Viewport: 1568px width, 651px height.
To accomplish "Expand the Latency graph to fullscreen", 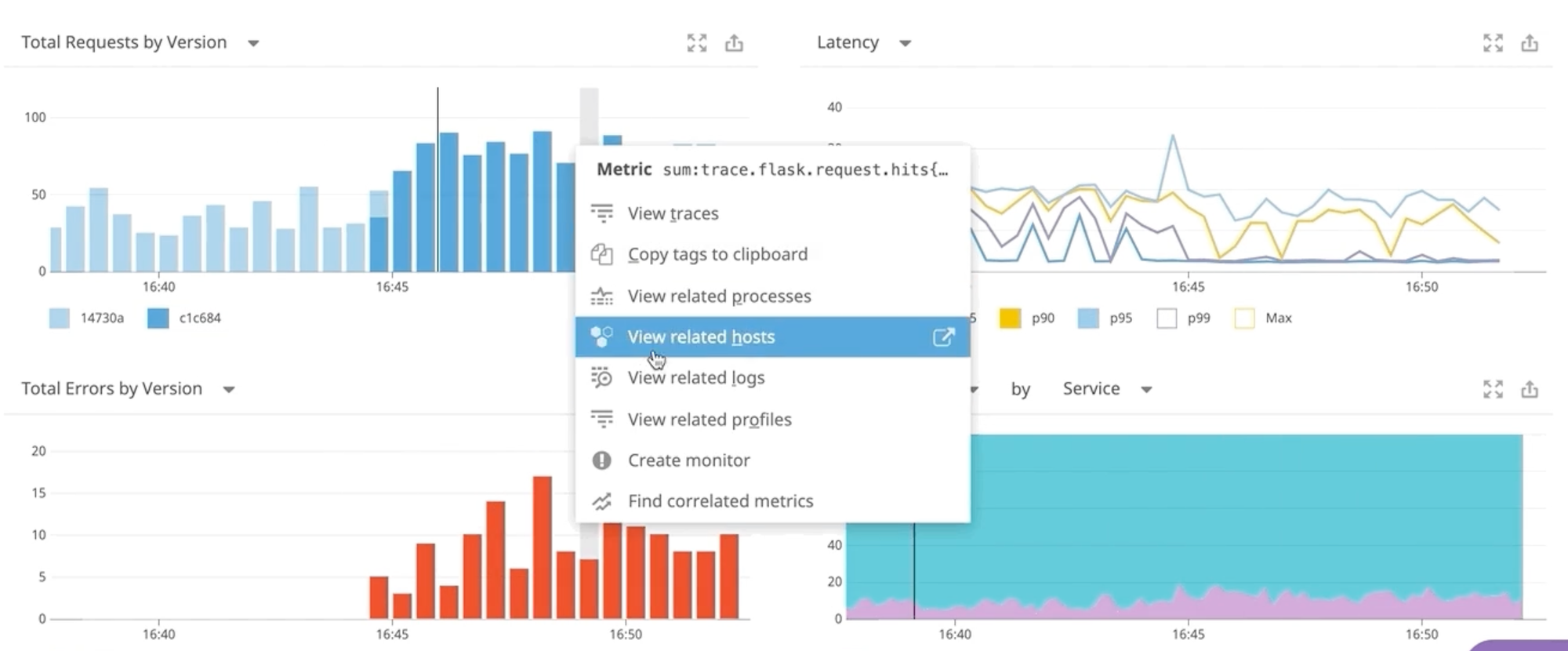I will tap(1493, 43).
